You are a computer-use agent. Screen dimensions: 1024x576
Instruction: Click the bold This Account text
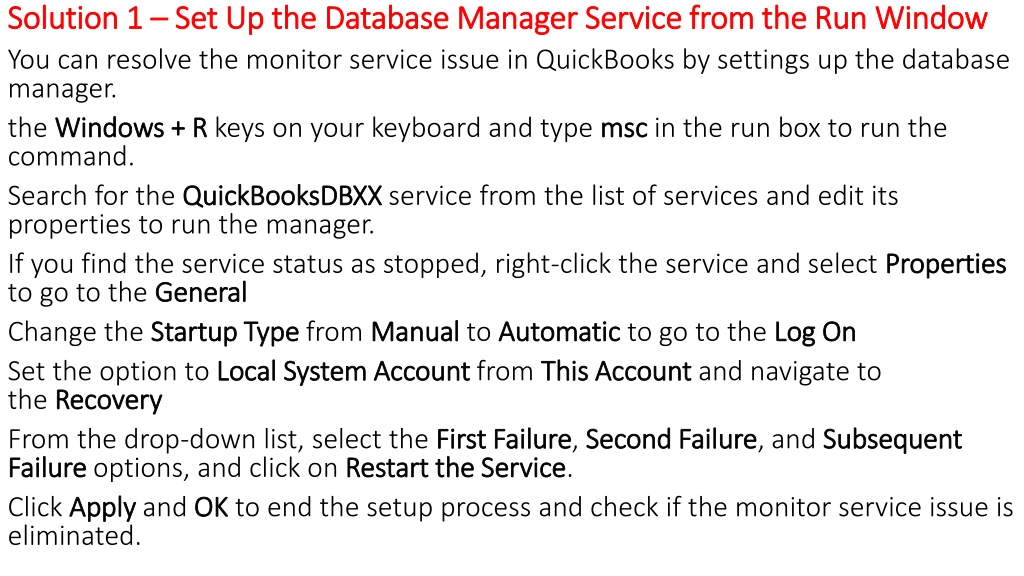click(616, 371)
